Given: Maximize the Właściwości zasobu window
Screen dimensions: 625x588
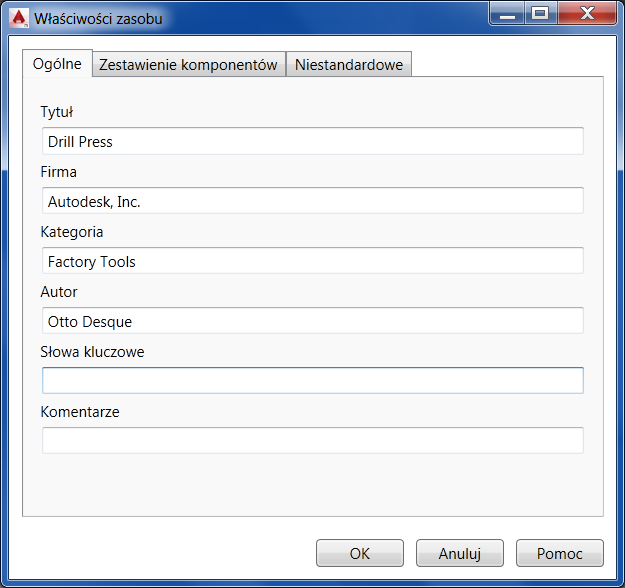Looking at the screenshot, I should click(540, 14).
